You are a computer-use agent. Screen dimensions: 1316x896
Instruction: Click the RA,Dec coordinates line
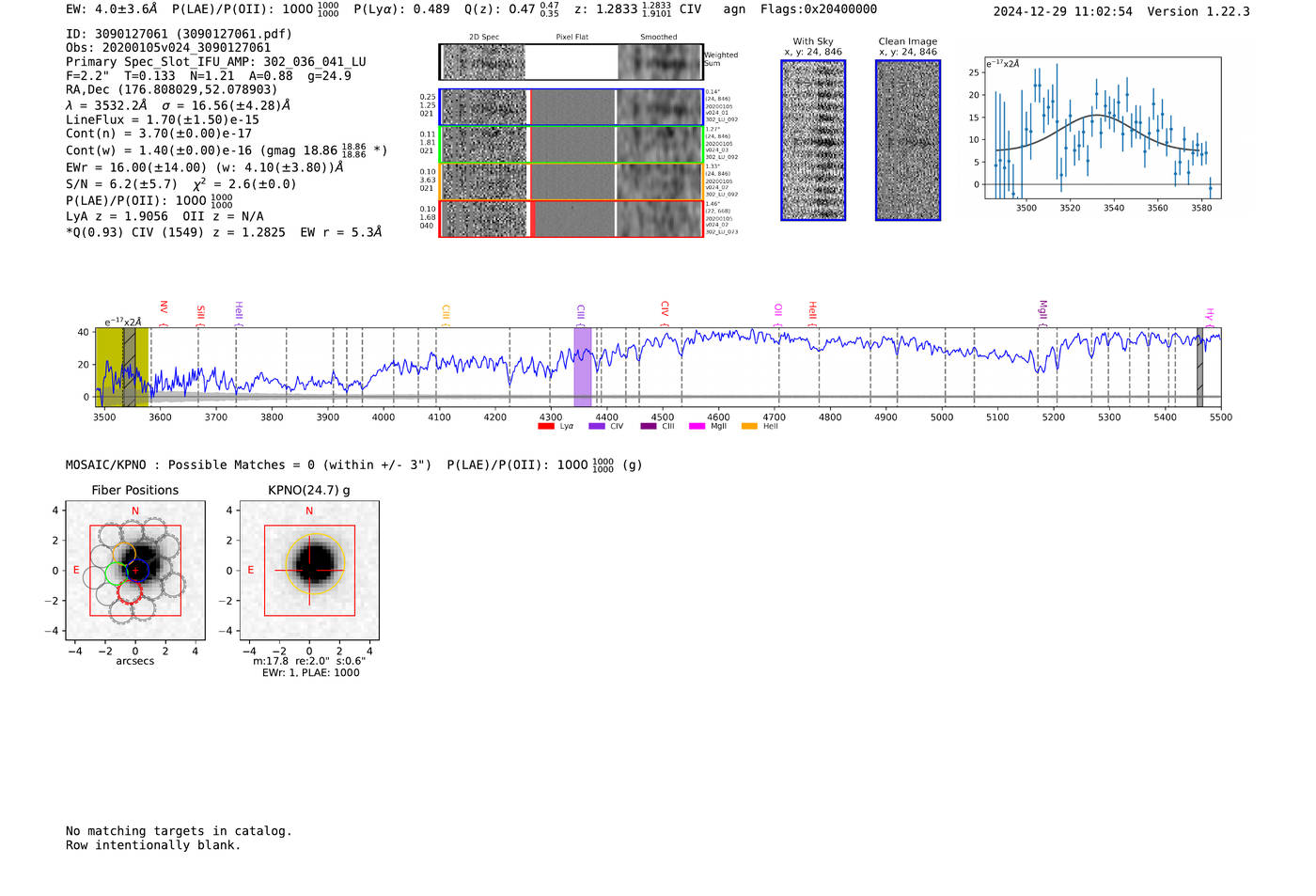(171, 90)
